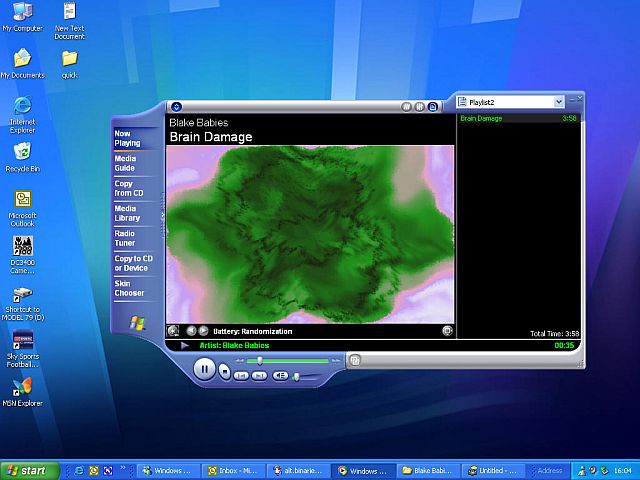The height and width of the screenshot is (480, 640).
Task: Select New Text Document desktop icon
Action: [69, 20]
